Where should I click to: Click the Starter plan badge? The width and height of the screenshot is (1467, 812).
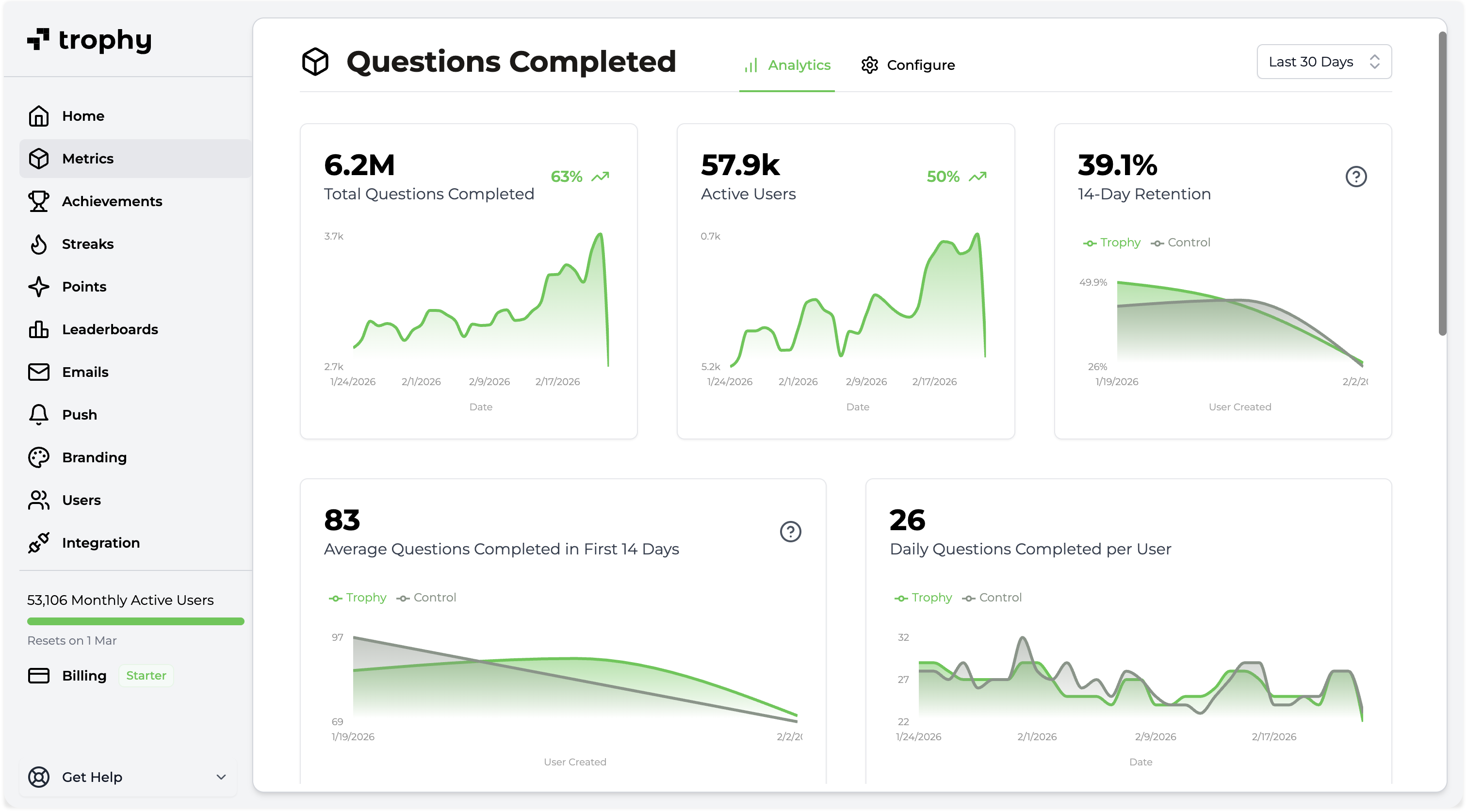146,675
